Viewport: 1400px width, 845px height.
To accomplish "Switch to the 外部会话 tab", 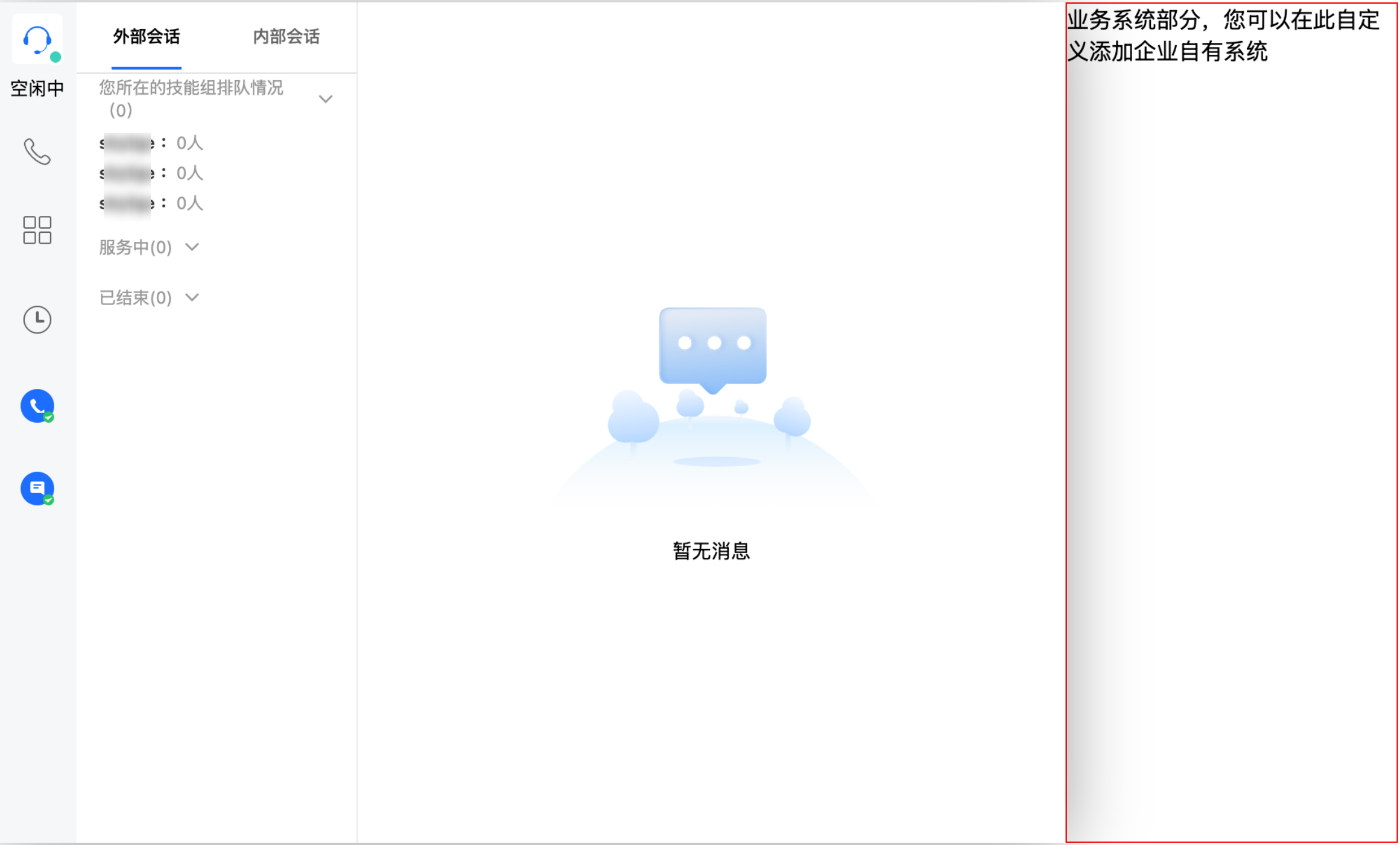I will (147, 37).
